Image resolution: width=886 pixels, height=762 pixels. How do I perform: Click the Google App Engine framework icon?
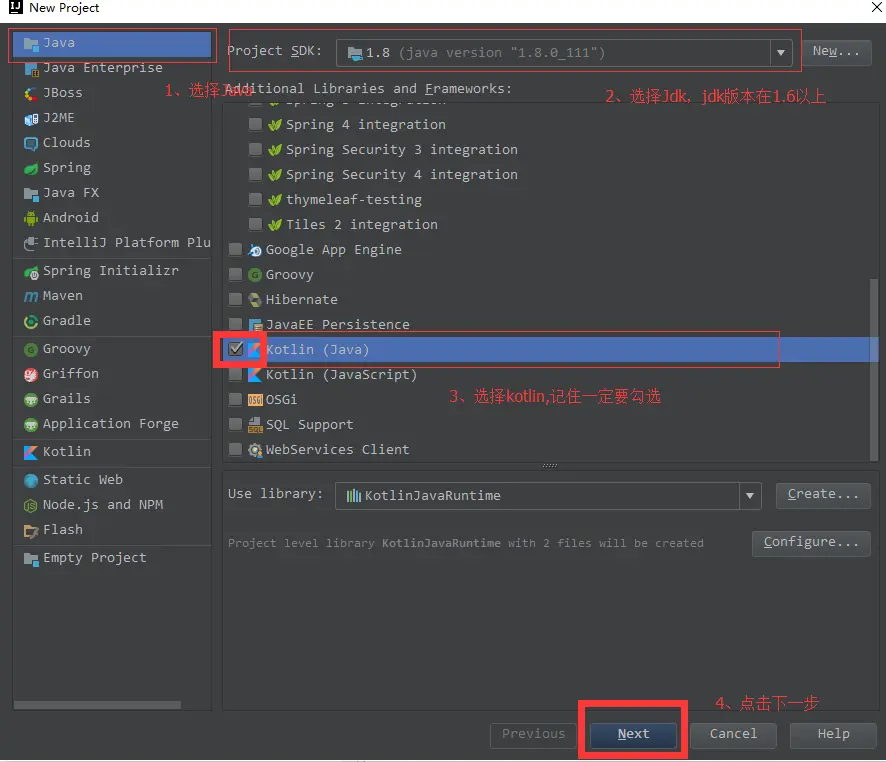(x=255, y=250)
